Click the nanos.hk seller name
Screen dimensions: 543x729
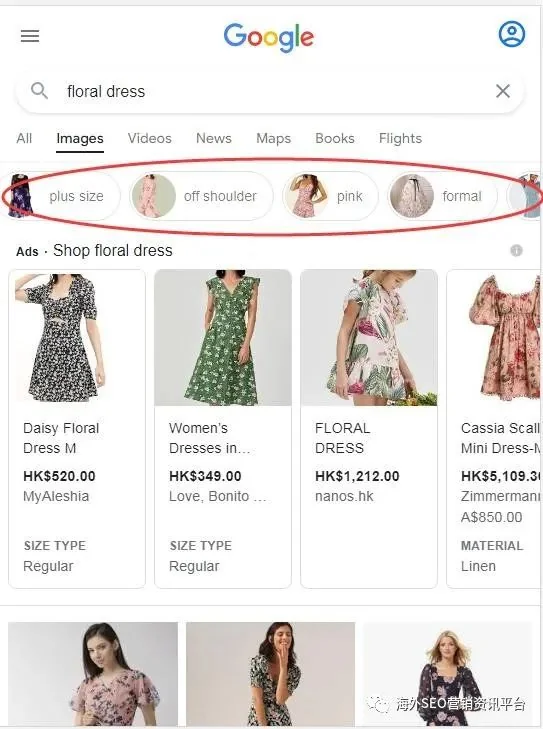344,497
